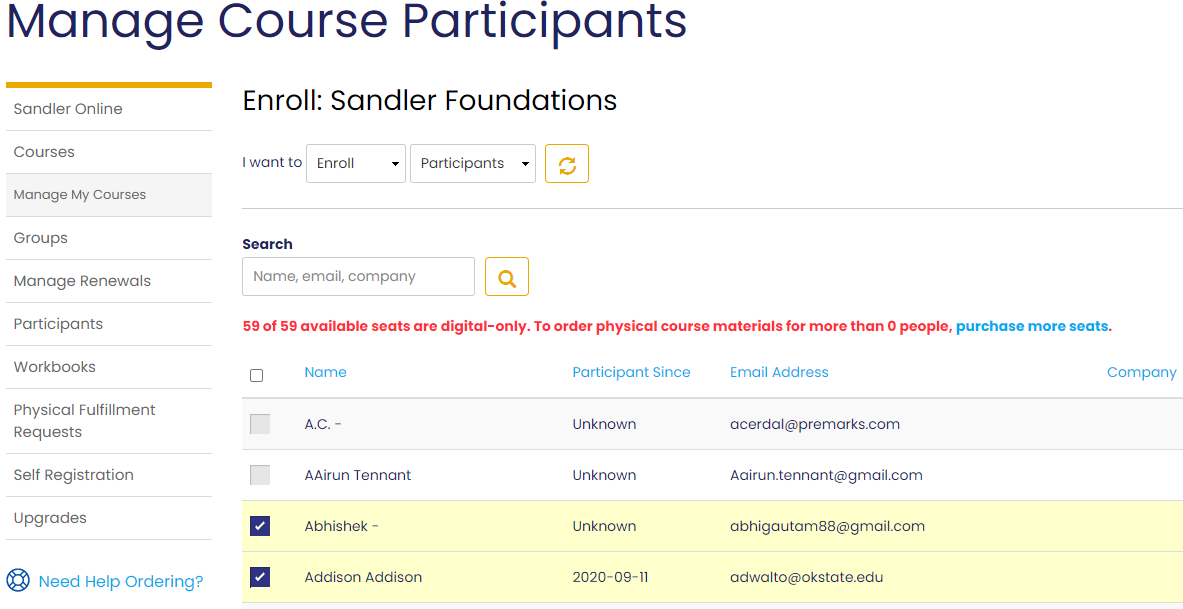The image size is (1183, 609).
Task: Click the Need Help Ordering? link
Action: [121, 582]
